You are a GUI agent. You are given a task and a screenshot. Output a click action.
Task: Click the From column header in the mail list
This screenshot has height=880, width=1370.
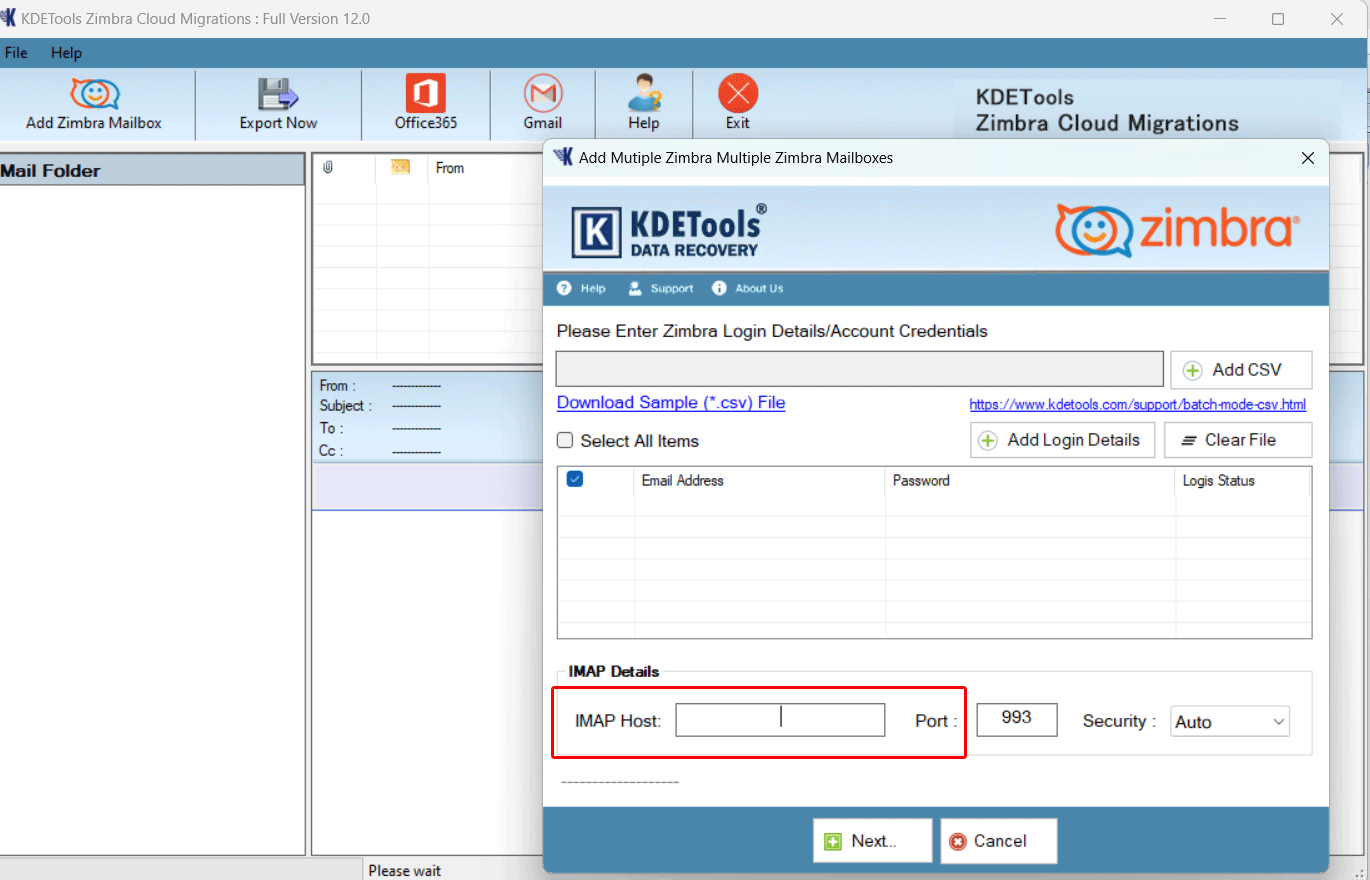(x=450, y=168)
